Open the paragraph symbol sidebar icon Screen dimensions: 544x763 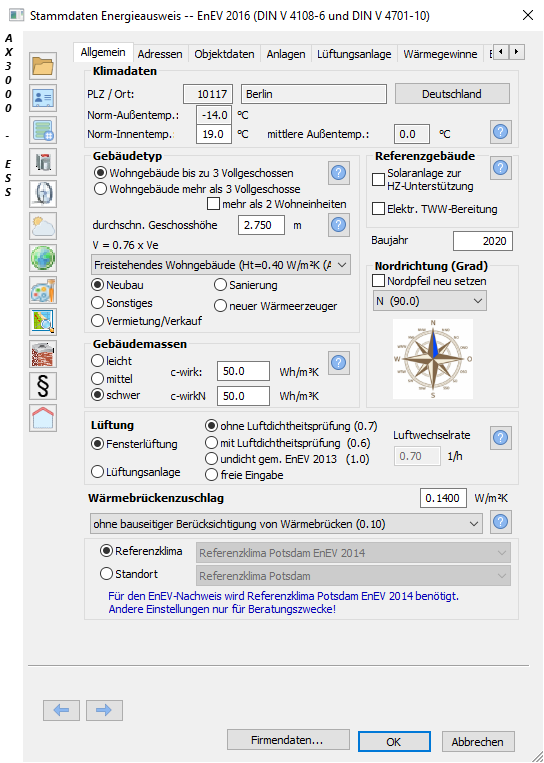point(43,386)
